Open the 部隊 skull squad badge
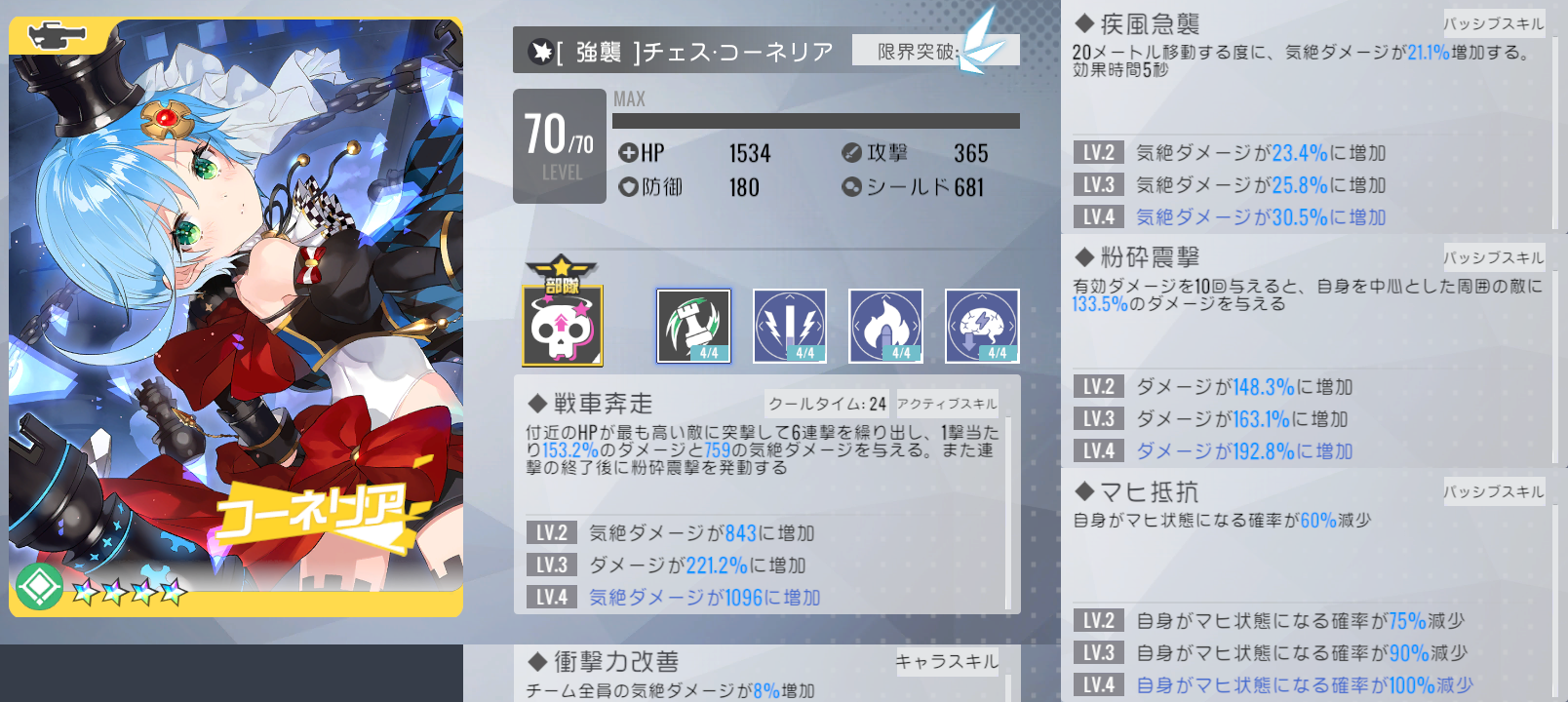The image size is (1568, 702). (x=563, y=314)
